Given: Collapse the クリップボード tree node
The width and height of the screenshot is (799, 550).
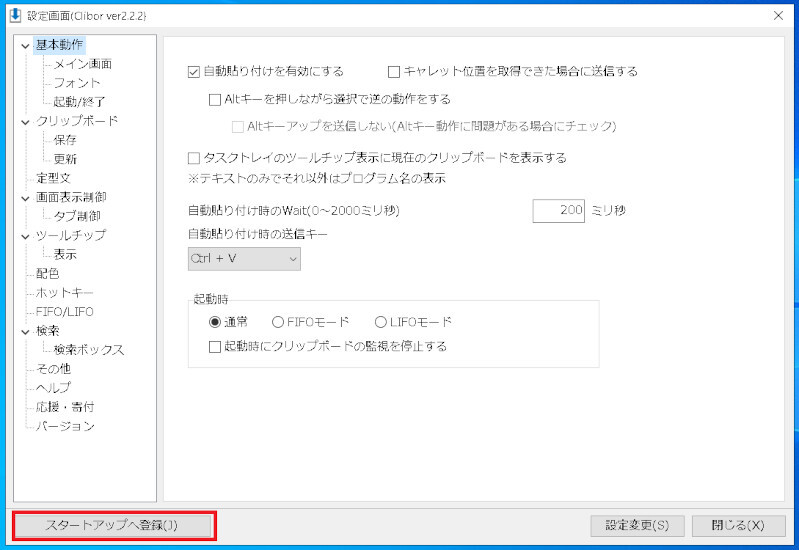Looking at the screenshot, I should point(26,121).
